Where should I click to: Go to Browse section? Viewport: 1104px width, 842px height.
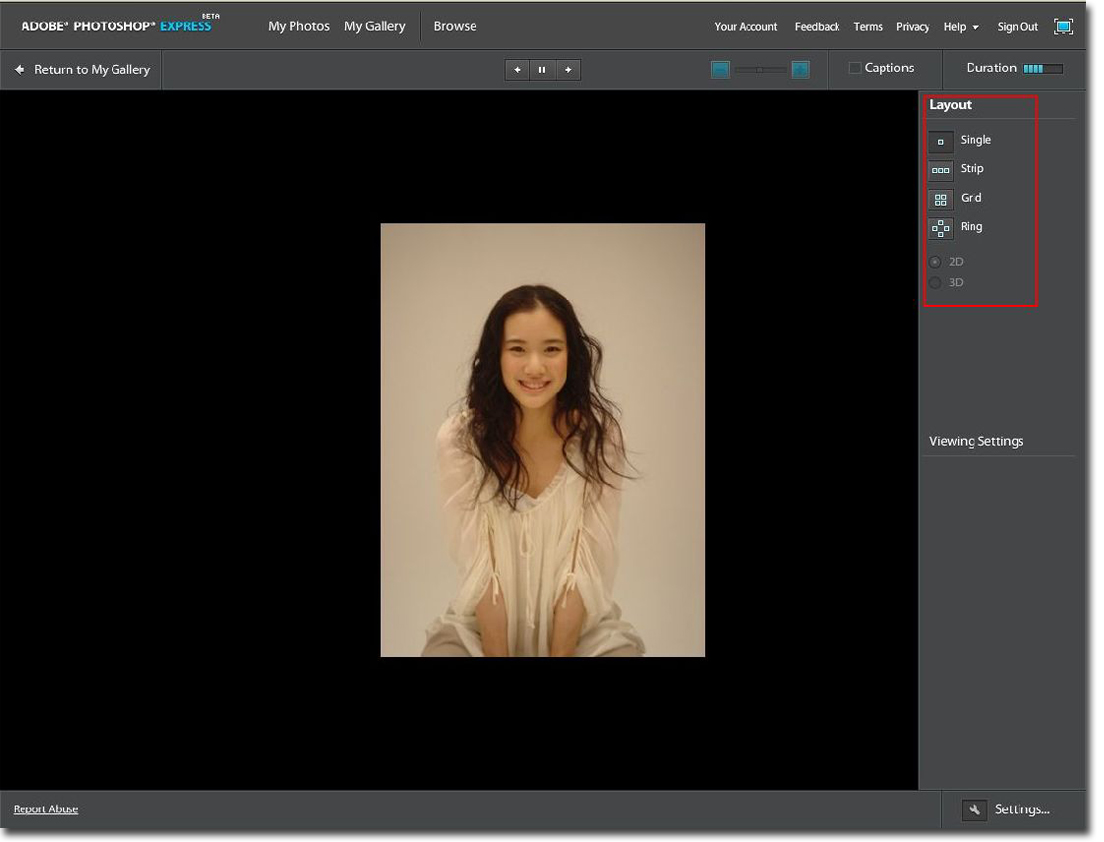pyautogui.click(x=455, y=26)
